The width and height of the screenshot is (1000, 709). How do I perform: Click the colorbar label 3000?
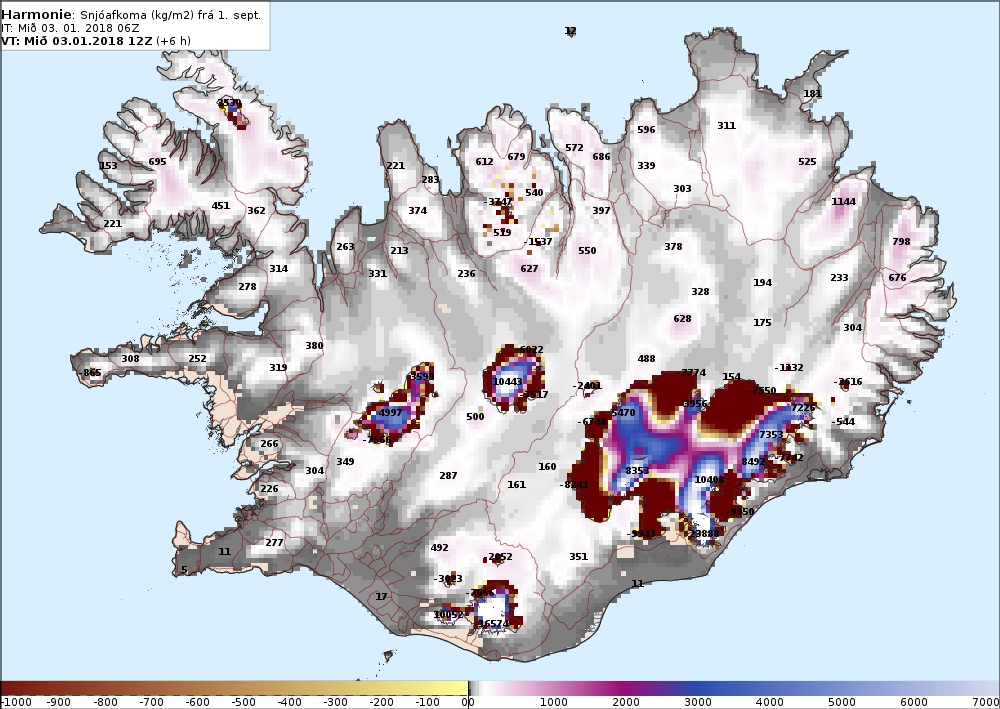(x=698, y=703)
